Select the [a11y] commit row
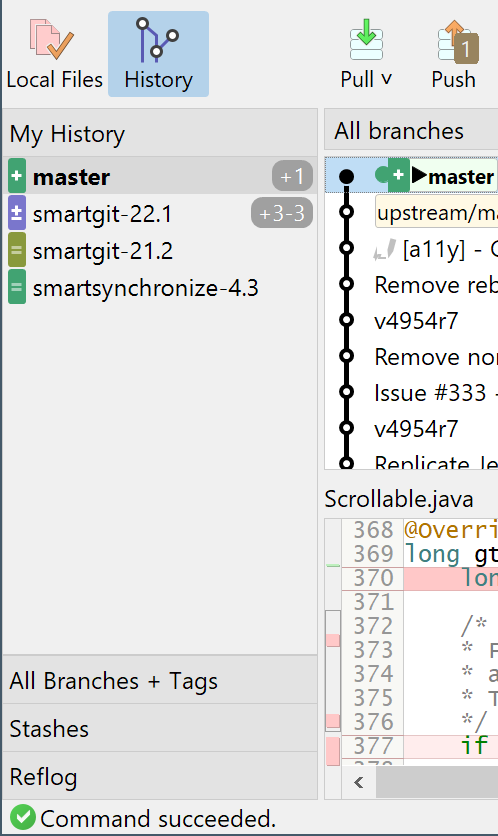Viewport: 498px width, 836px height. coord(411,248)
